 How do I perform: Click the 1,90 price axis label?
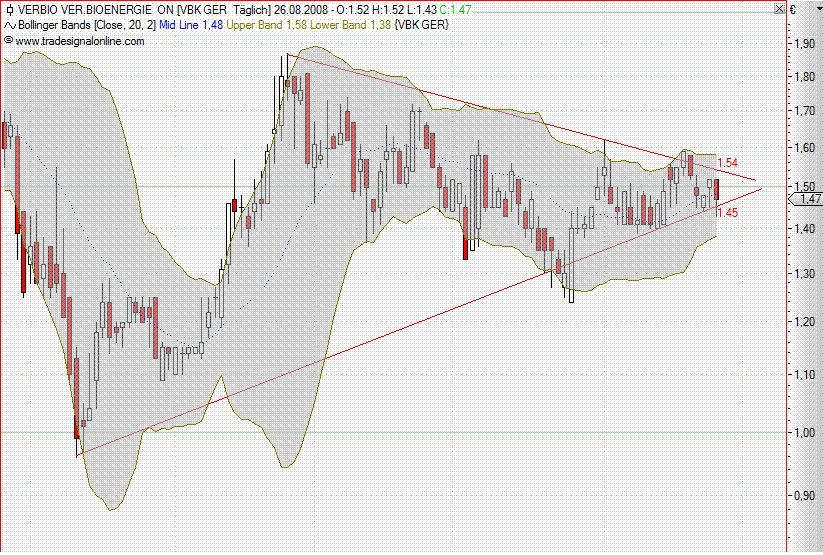click(804, 44)
